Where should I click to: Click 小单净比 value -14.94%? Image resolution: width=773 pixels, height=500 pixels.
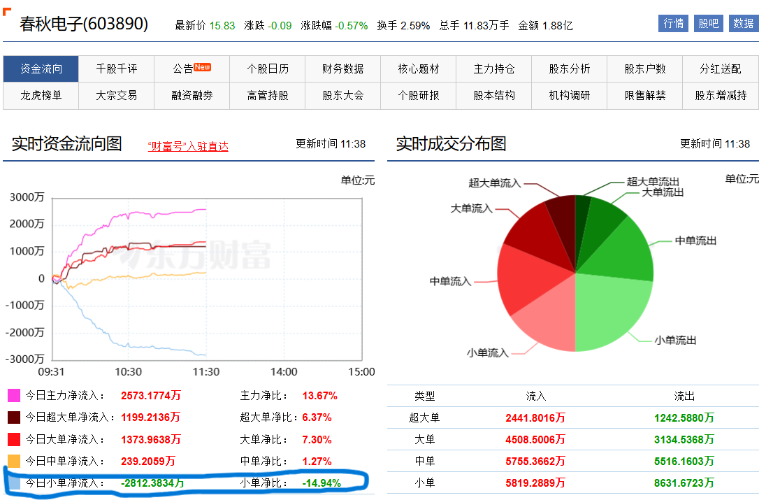pos(321,483)
